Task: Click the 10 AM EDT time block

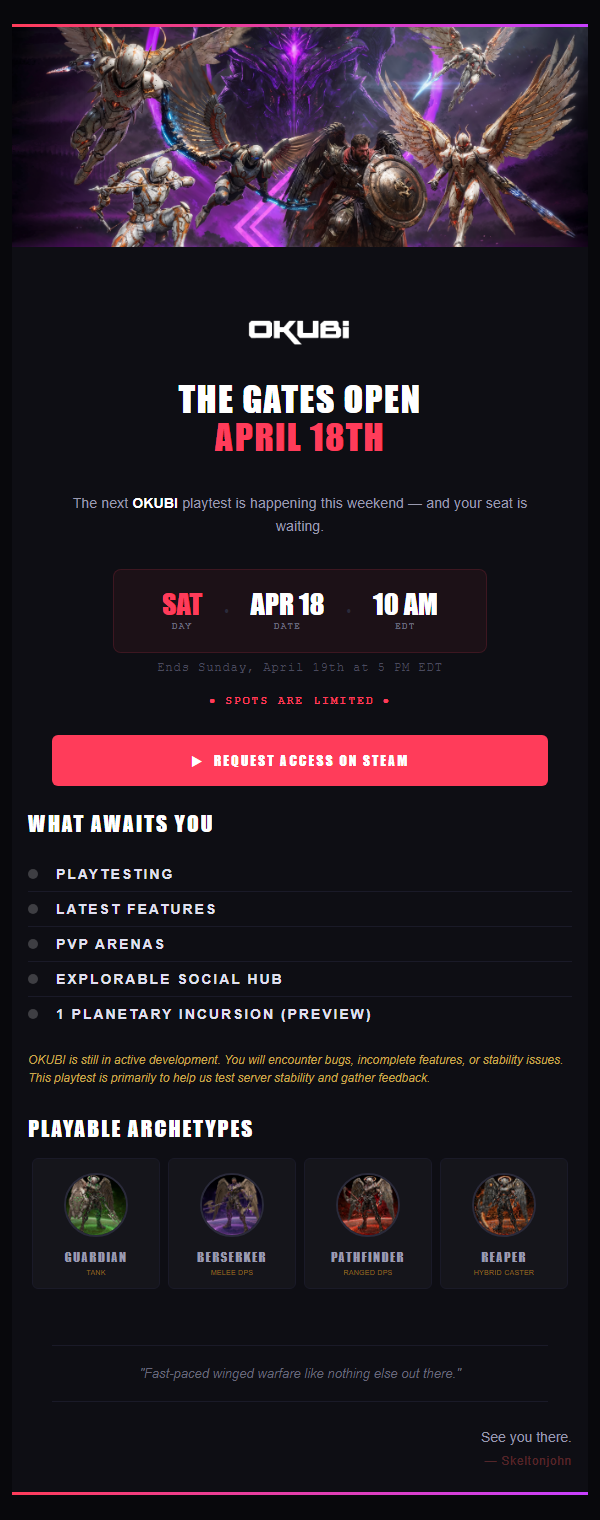Action: (x=405, y=609)
